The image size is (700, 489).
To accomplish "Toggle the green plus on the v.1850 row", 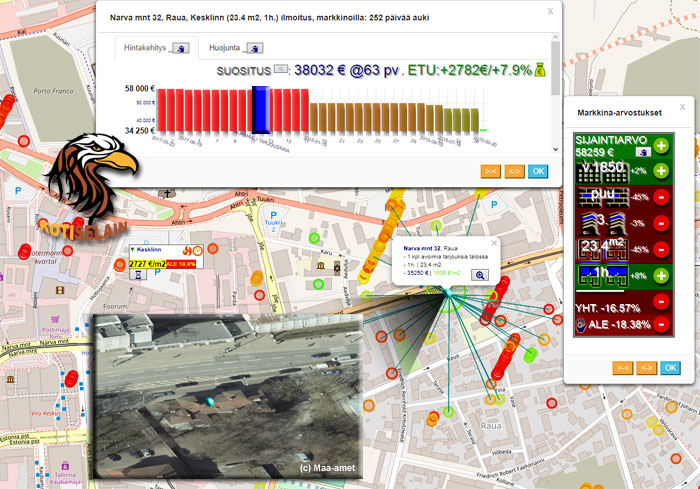I will [661, 171].
